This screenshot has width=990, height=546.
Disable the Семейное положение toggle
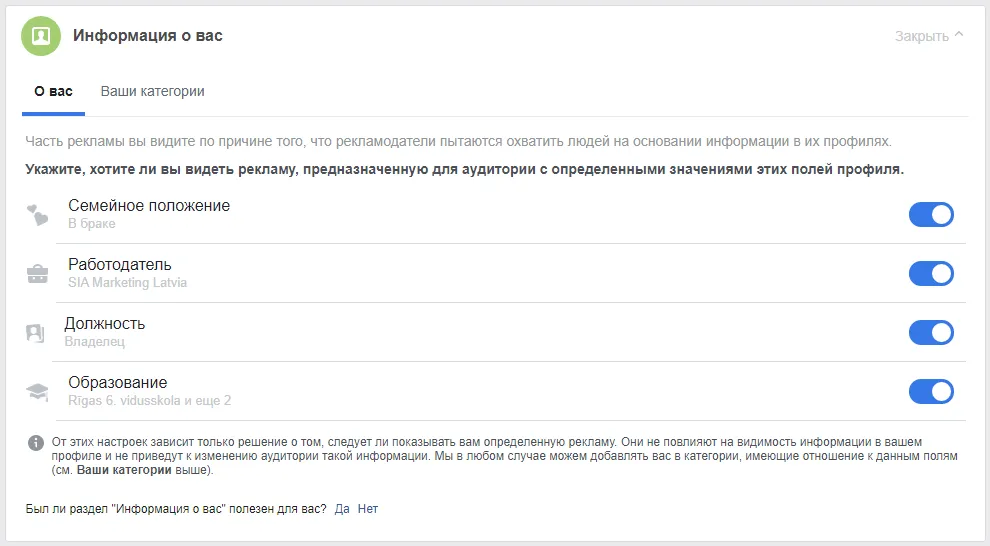(x=930, y=215)
